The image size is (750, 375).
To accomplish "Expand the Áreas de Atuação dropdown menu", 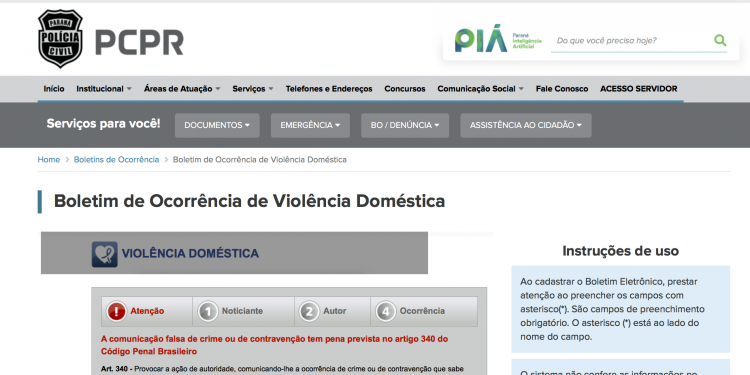I will coord(182,88).
